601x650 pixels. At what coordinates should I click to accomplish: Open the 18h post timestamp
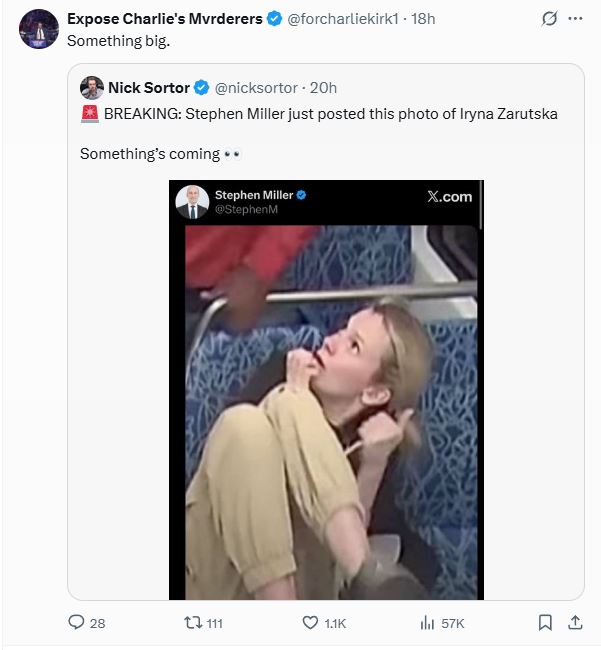(x=424, y=19)
